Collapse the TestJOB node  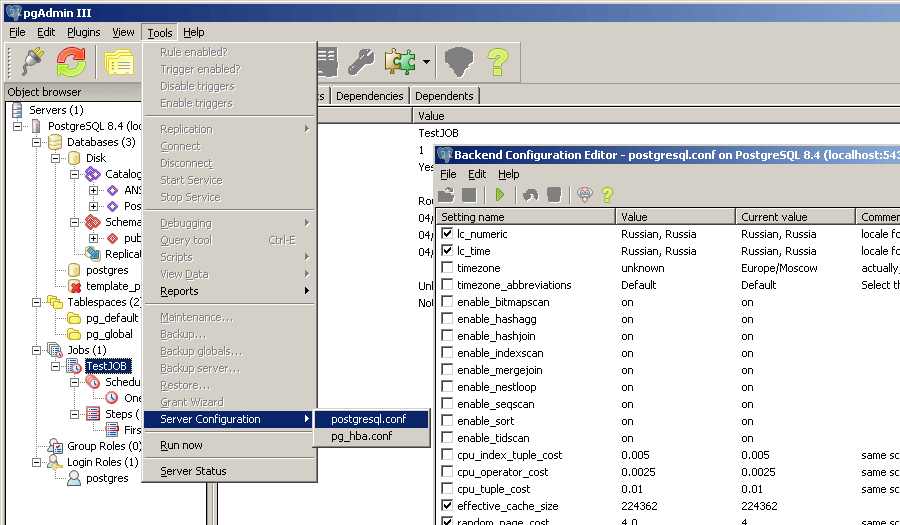(x=55, y=366)
